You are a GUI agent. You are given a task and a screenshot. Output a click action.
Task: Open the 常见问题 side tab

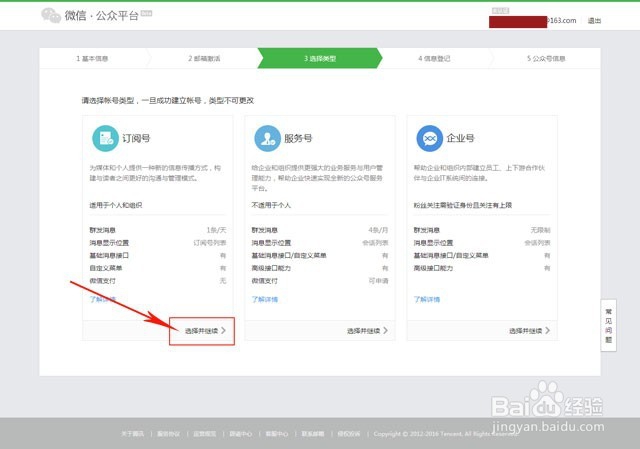[608, 325]
